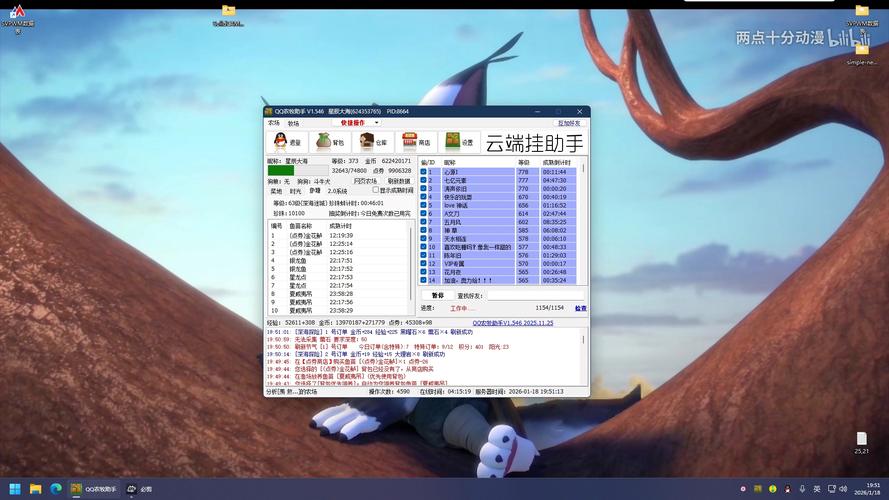
Task: Click the 检查 link
Action: 581,308
